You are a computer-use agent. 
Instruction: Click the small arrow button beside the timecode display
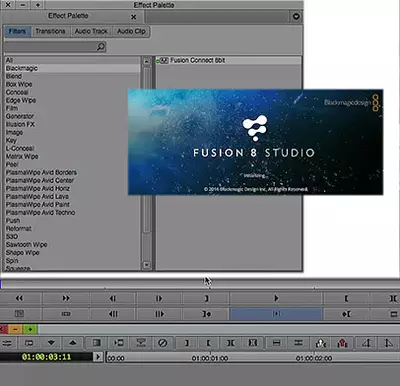pyautogui.click(x=98, y=357)
